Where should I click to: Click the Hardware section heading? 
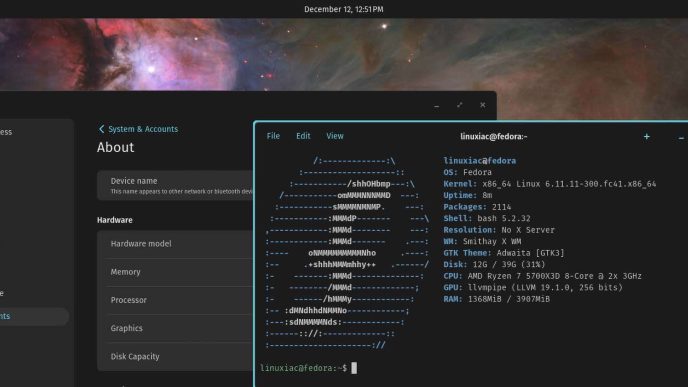coord(115,220)
